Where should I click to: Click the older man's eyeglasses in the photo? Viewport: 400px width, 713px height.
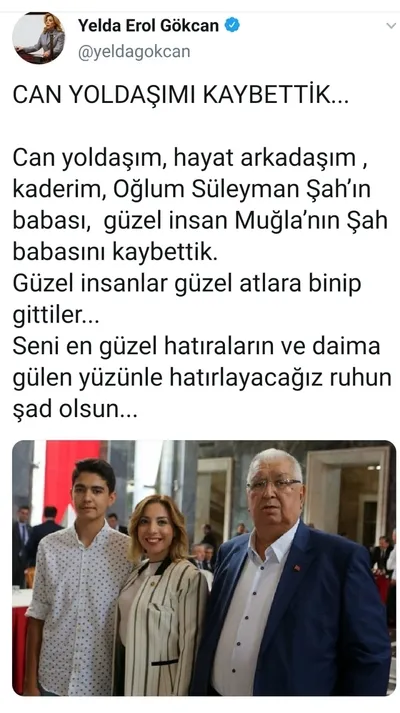pos(274,486)
